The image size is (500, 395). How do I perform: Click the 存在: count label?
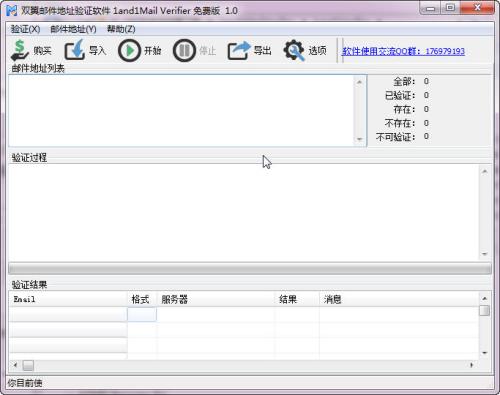tap(404, 110)
